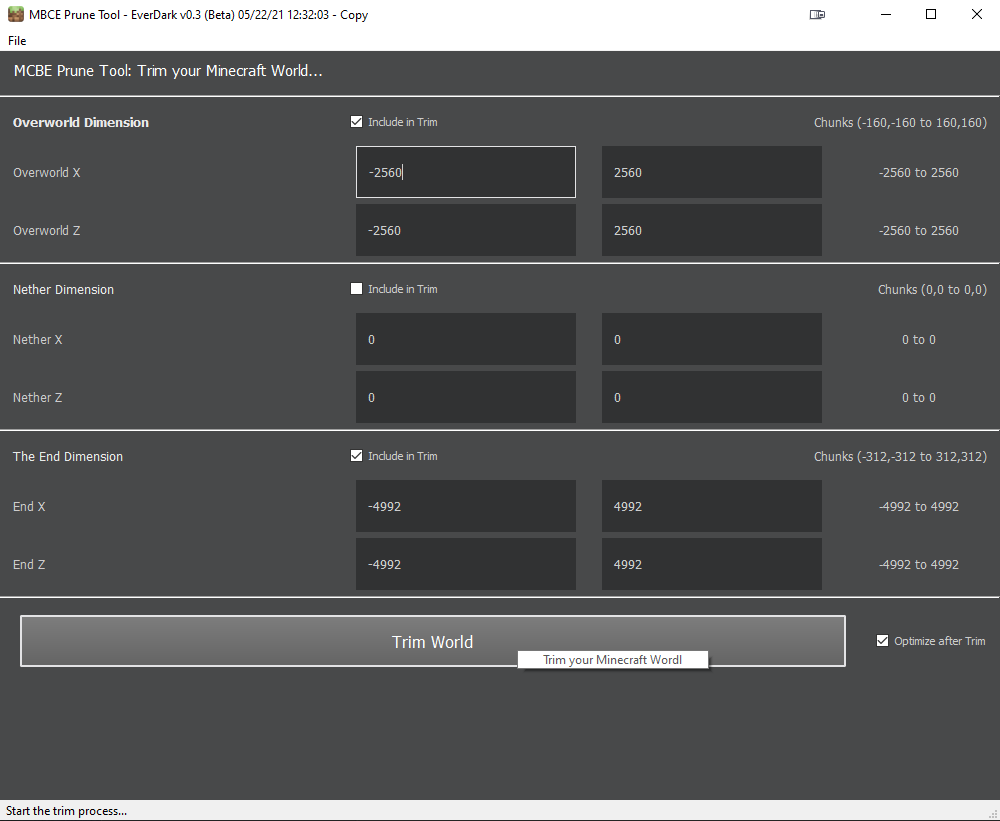Uncheck Overworld Include in Trim checkbox
1000x821 pixels.
click(357, 122)
